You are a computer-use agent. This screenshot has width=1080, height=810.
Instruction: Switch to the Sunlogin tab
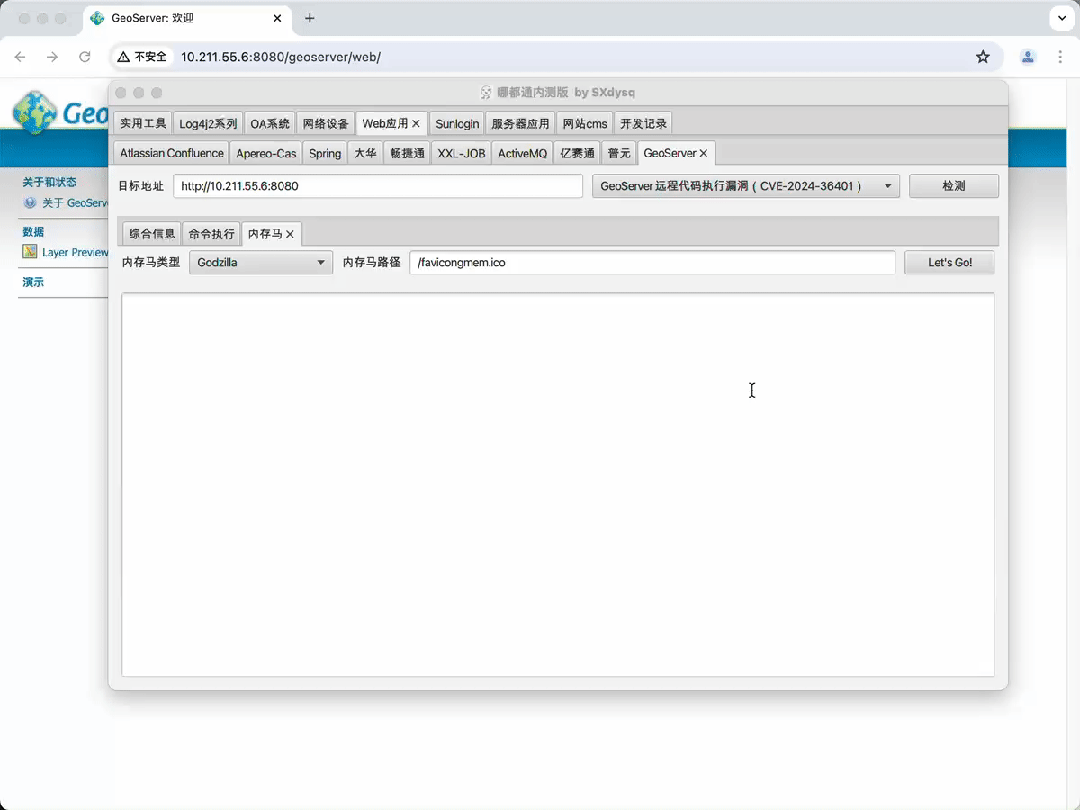point(457,123)
